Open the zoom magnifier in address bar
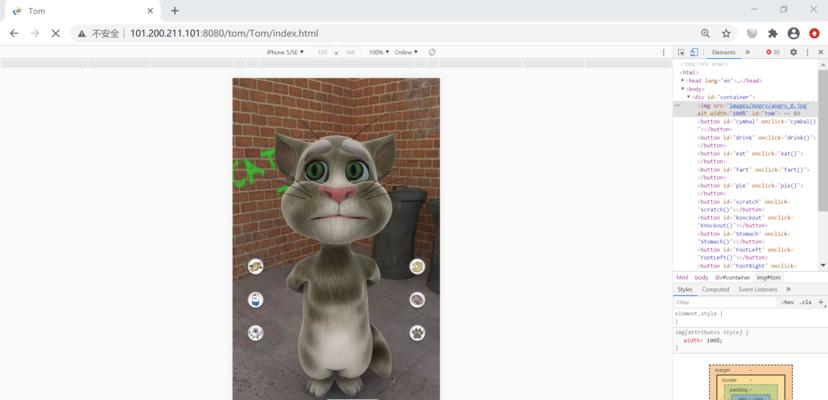 (705, 33)
